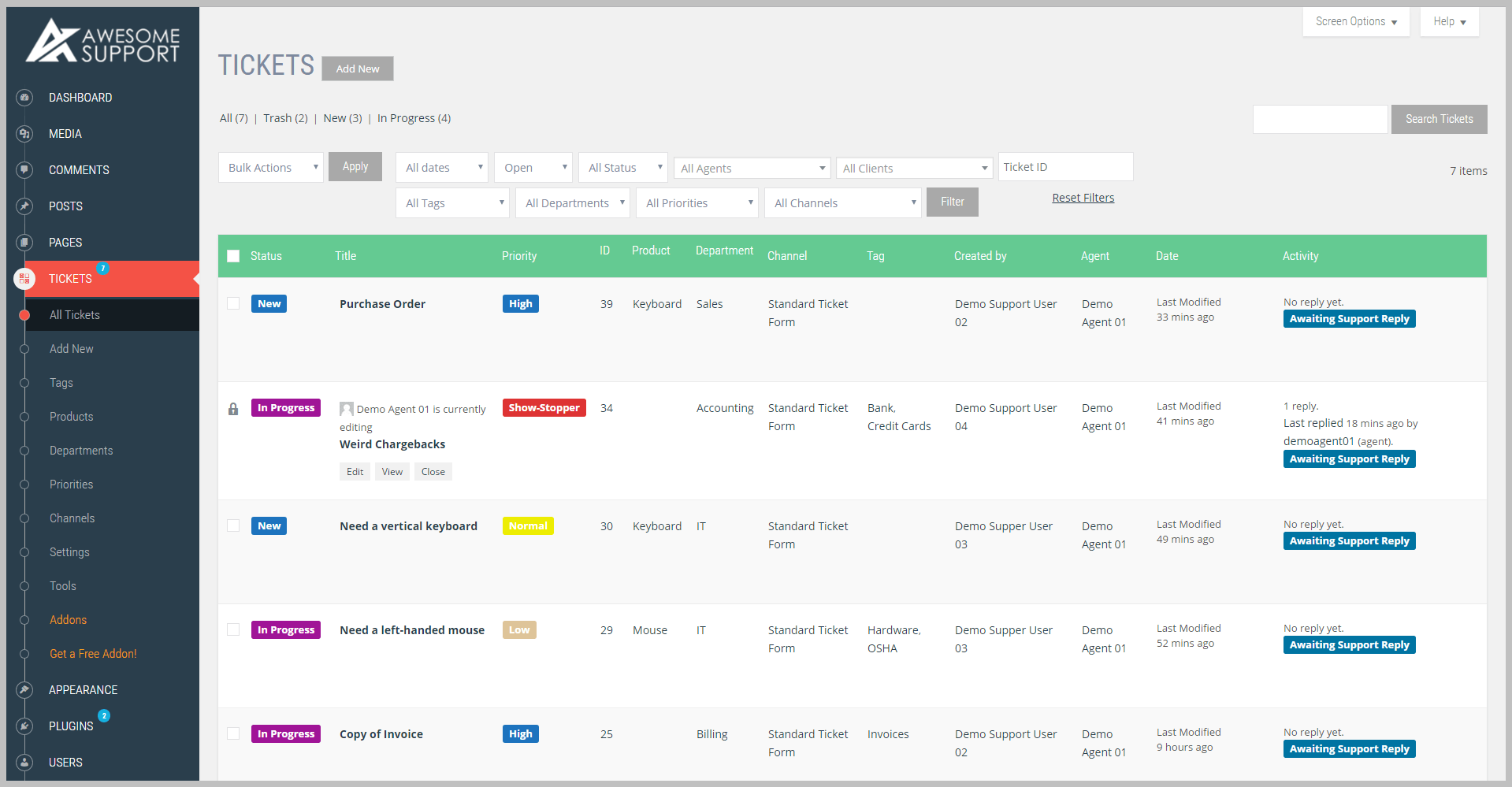Toggle the select-all tickets checkbox
This screenshot has width=1512, height=787.
click(233, 256)
